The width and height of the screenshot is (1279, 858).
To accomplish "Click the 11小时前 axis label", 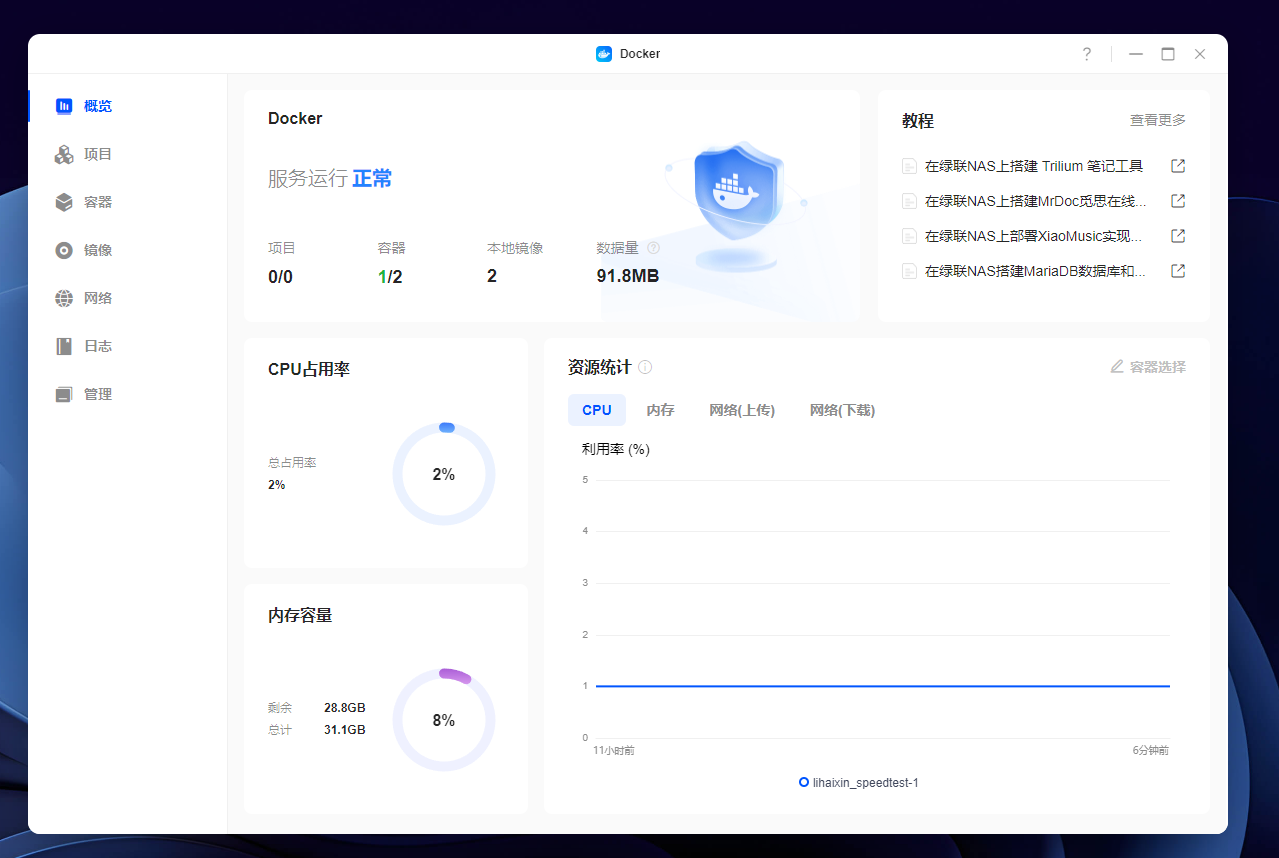I will pos(614,750).
